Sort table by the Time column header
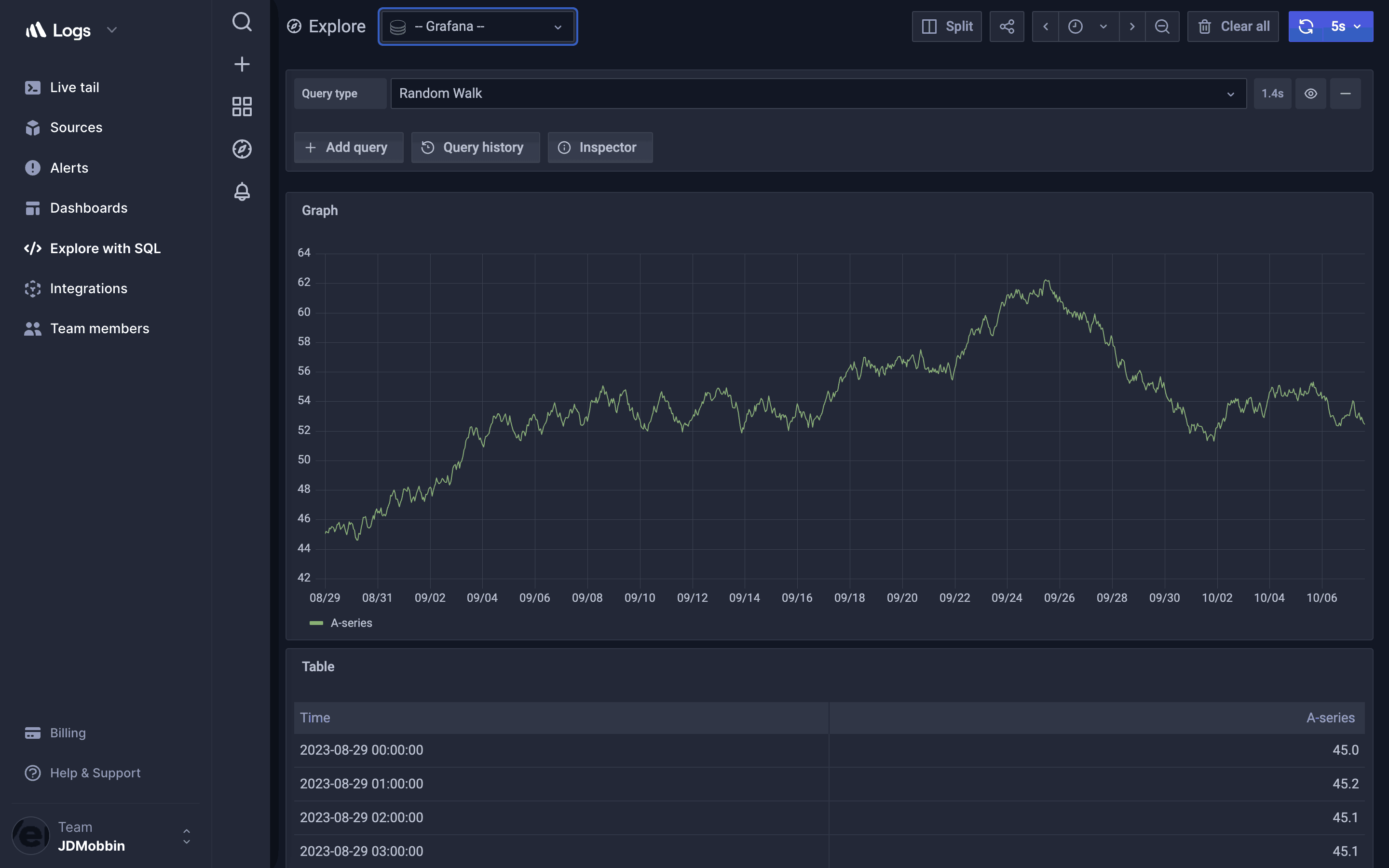The width and height of the screenshot is (1389, 868). click(315, 718)
